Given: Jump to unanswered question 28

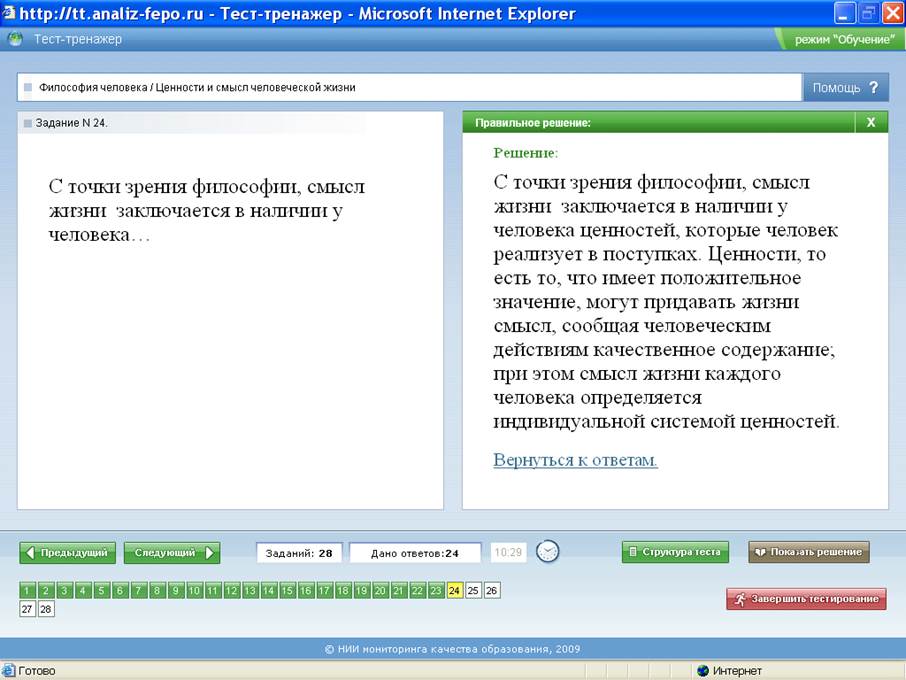Looking at the screenshot, I should tap(46, 609).
